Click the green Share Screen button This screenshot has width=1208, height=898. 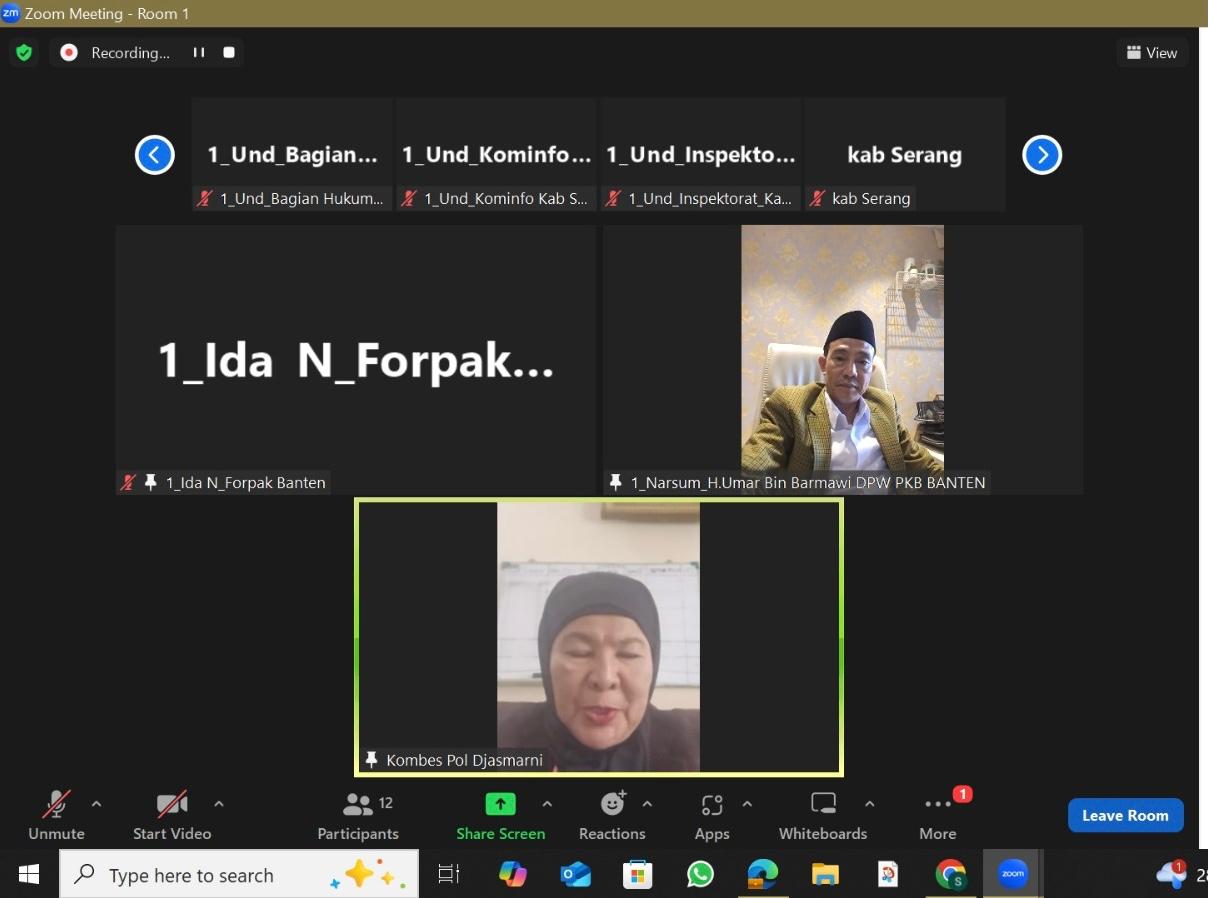[500, 815]
